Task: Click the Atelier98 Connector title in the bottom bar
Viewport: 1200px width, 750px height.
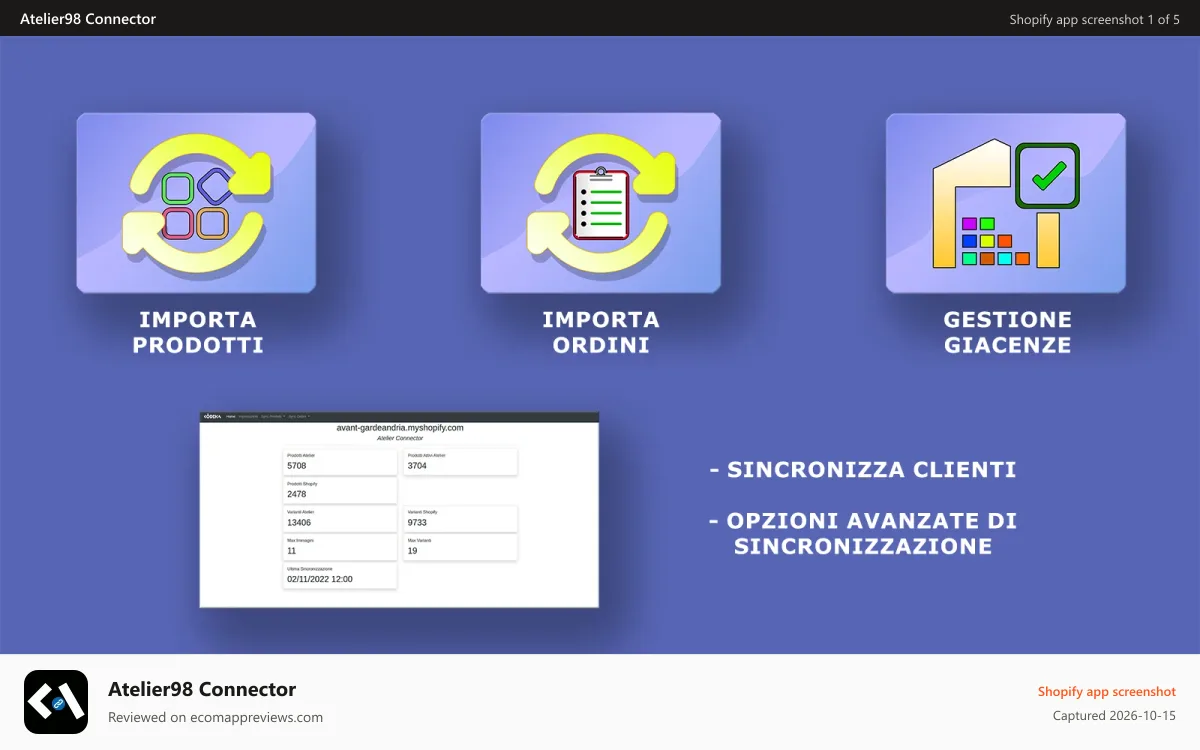Action: coord(202,689)
